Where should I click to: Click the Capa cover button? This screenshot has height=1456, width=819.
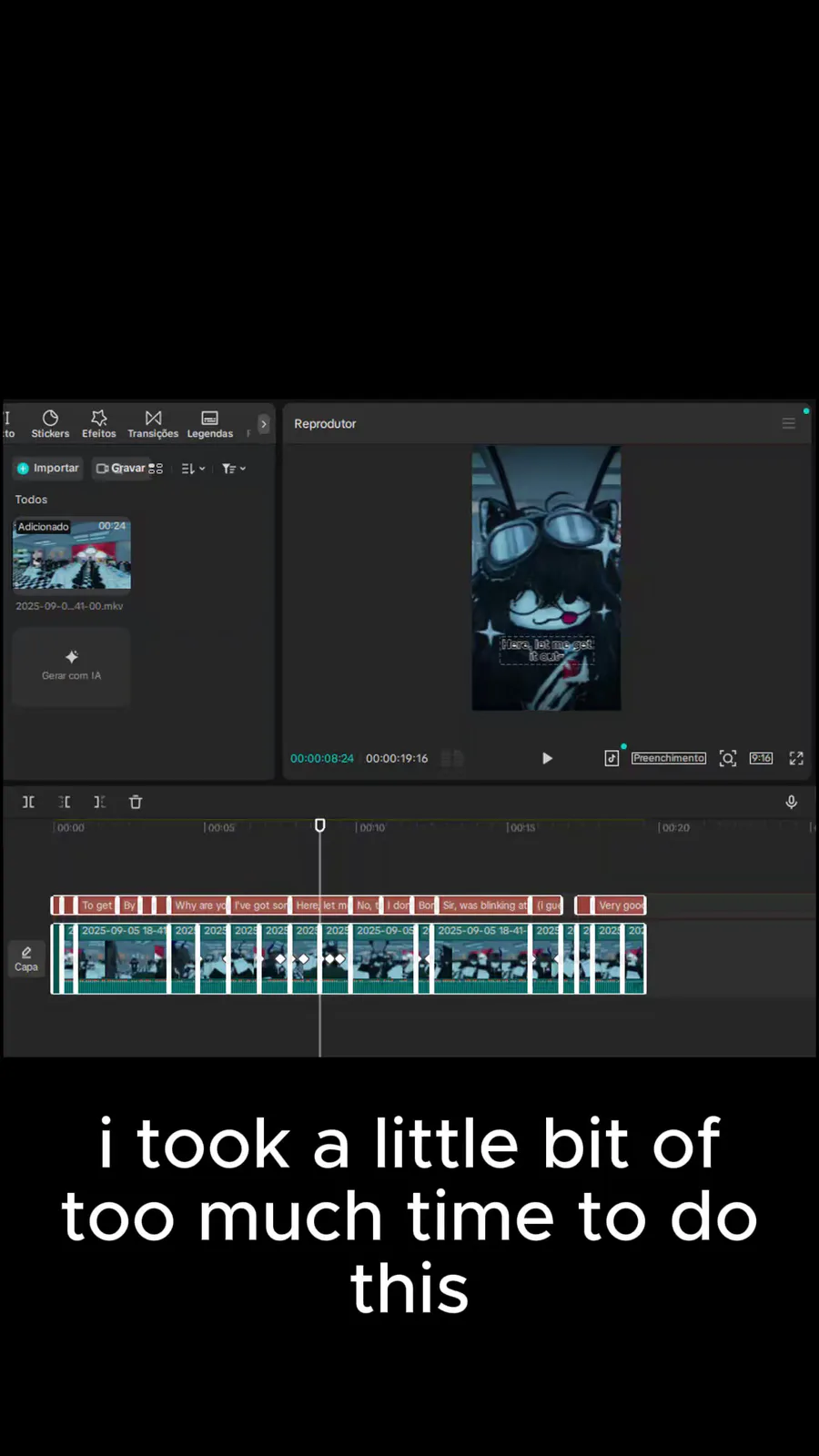pyautogui.click(x=26, y=958)
